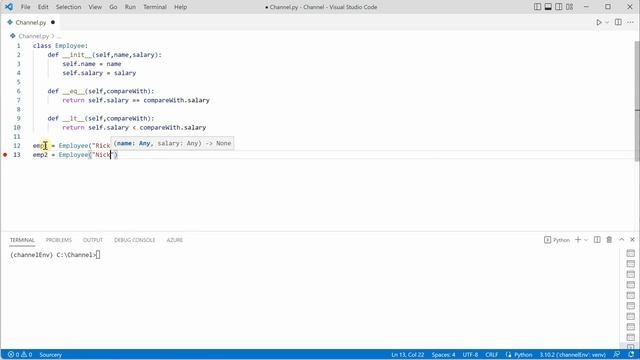The width and height of the screenshot is (640, 360).
Task: Open the Edit menu
Action: 43,7
